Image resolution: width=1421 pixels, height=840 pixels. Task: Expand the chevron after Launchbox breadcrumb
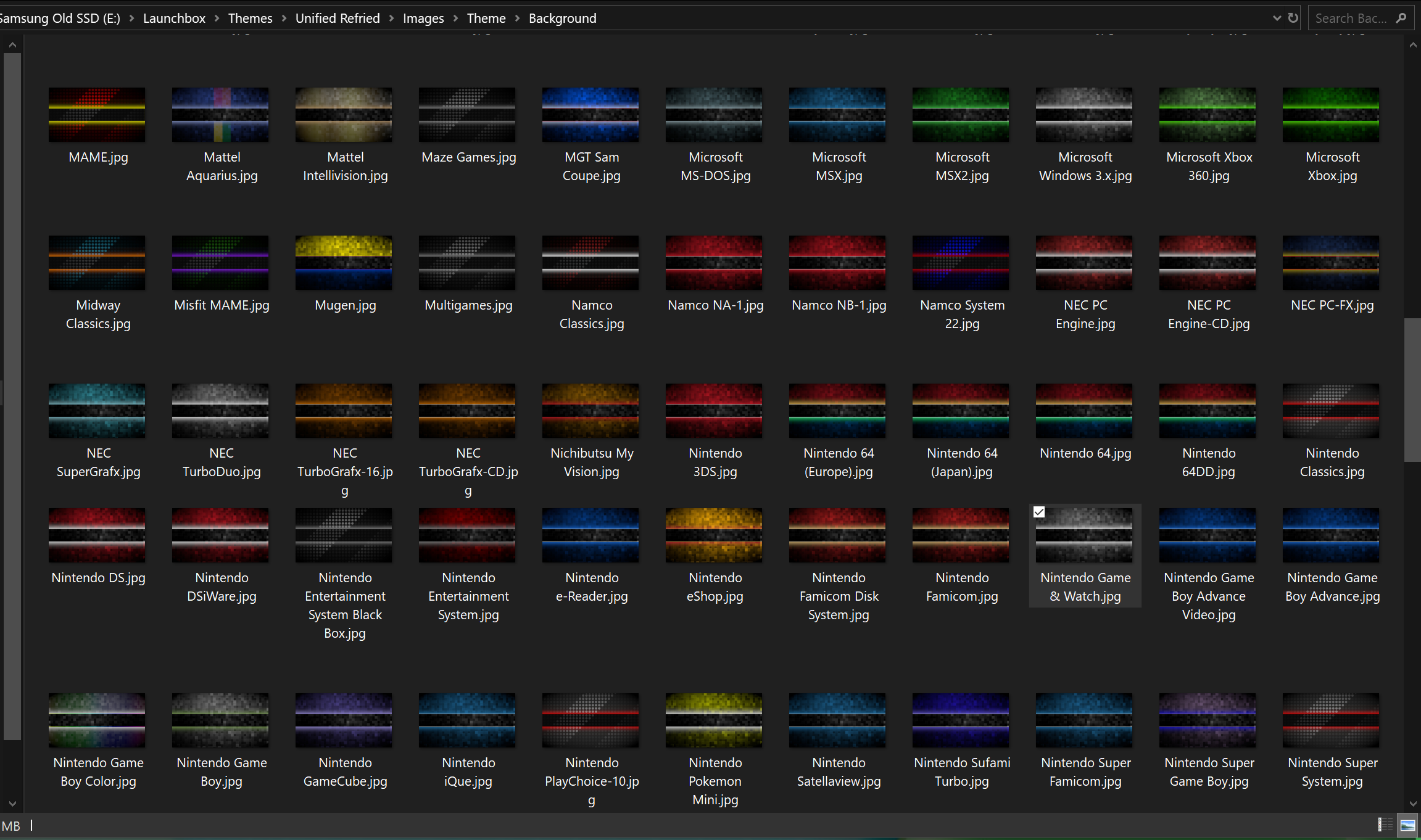click(217, 18)
